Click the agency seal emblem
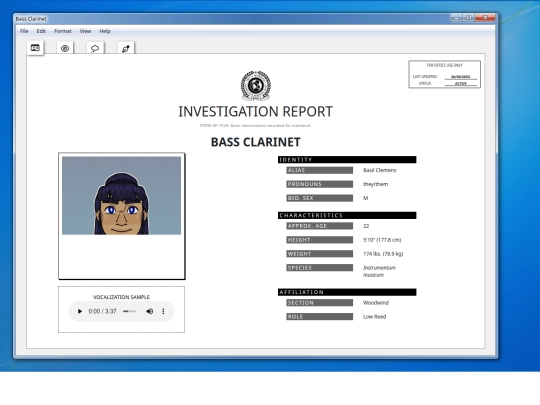540x405 pixels. pyautogui.click(x=256, y=85)
